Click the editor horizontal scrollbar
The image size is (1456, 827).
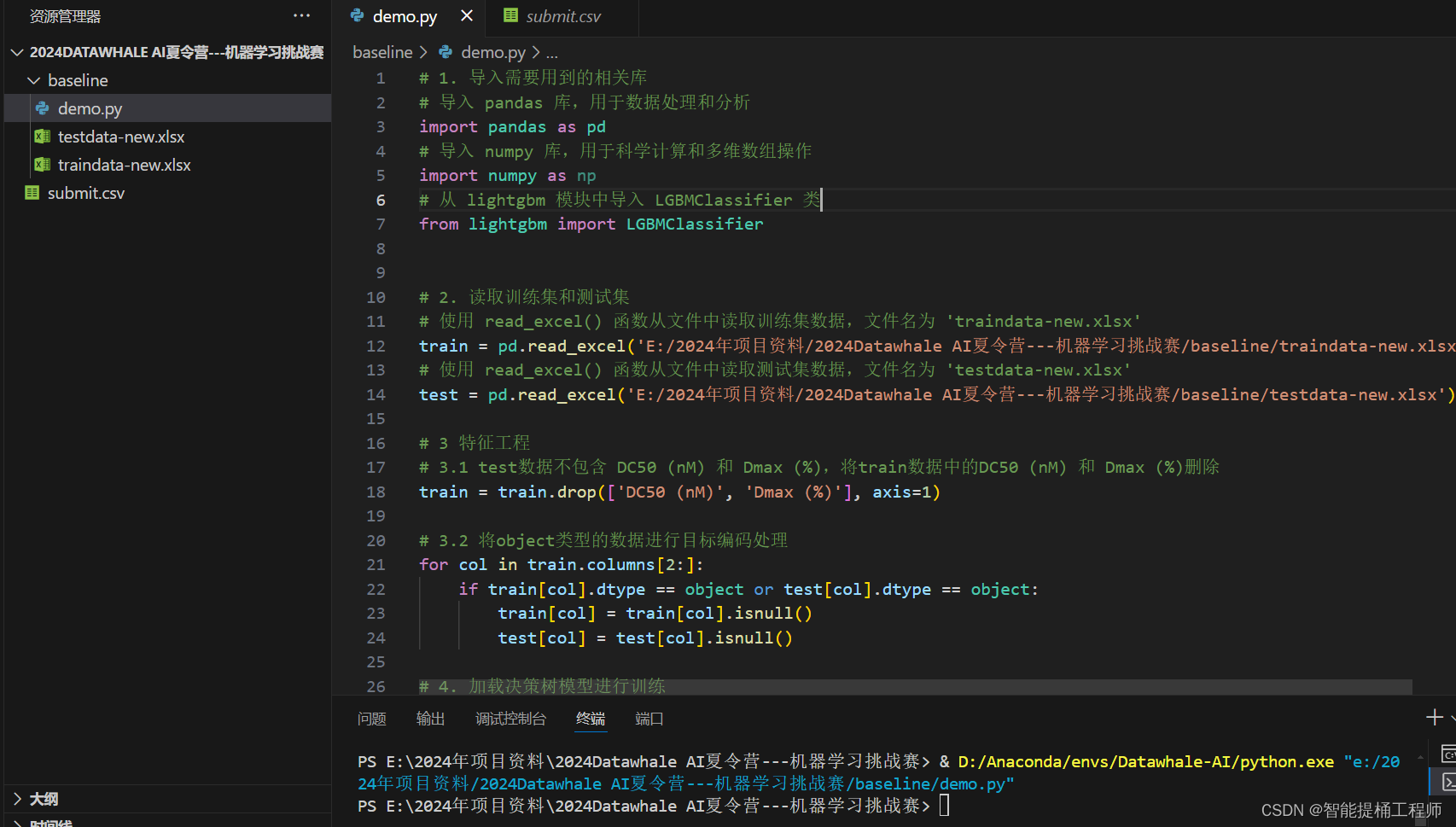coord(915,686)
